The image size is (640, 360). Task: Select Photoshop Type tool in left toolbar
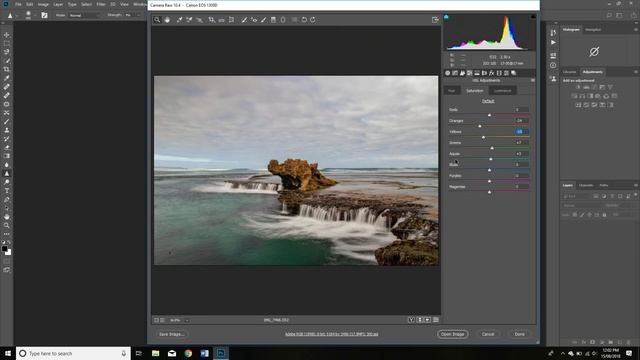click(7, 191)
